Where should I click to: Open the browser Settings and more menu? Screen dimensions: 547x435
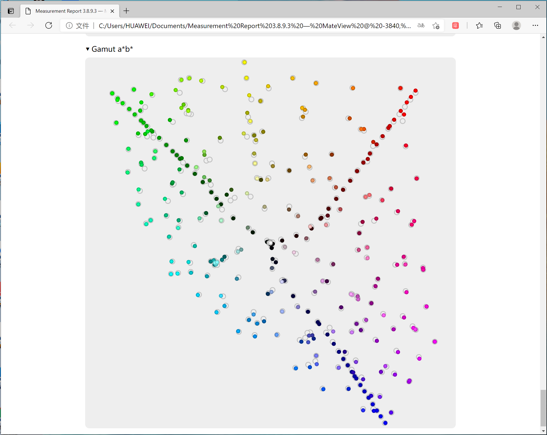pos(535,25)
